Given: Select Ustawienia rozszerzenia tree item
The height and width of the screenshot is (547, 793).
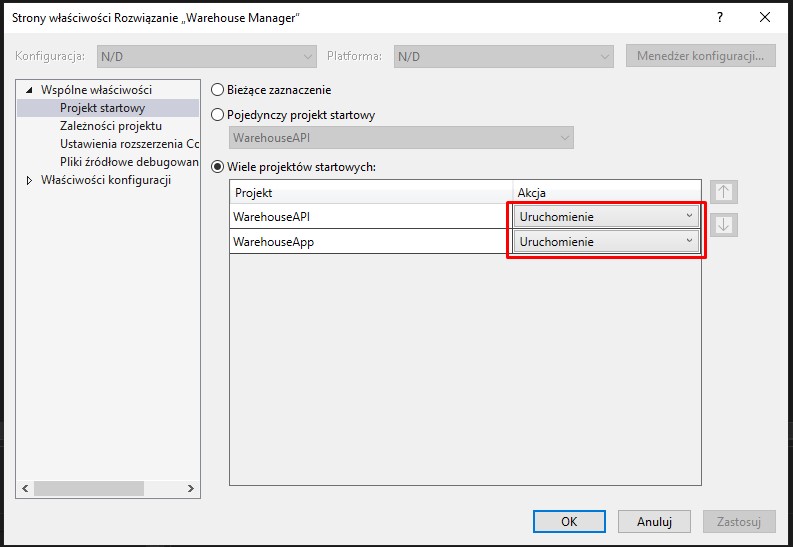Looking at the screenshot, I should click(129, 144).
